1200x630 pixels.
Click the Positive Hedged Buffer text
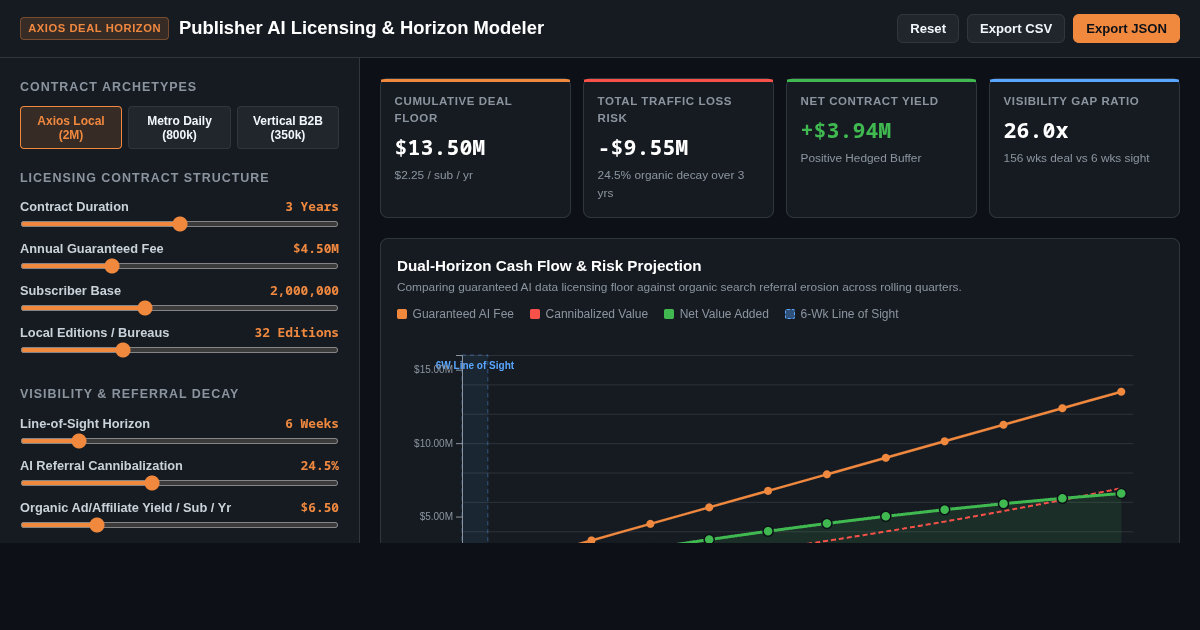tap(861, 158)
